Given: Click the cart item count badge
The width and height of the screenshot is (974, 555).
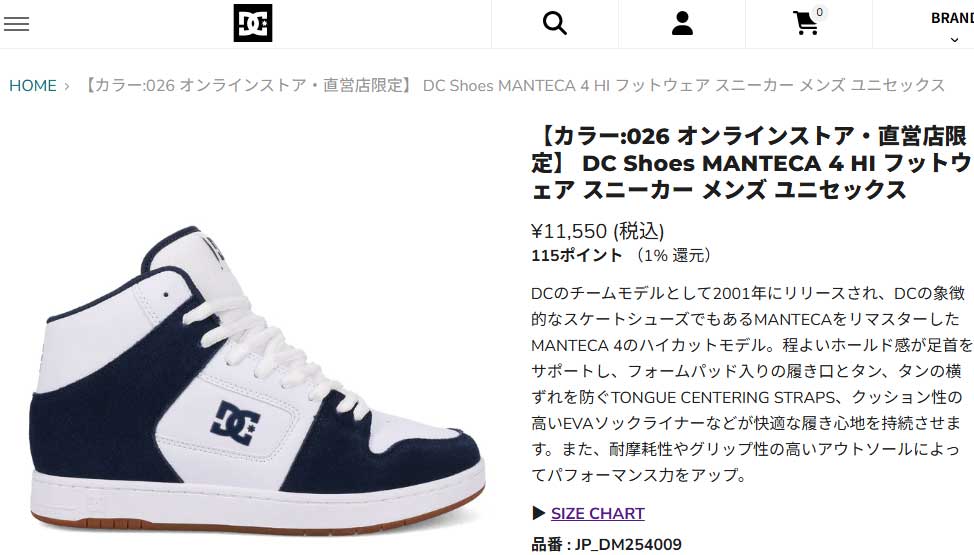Looking at the screenshot, I should pos(819,12).
